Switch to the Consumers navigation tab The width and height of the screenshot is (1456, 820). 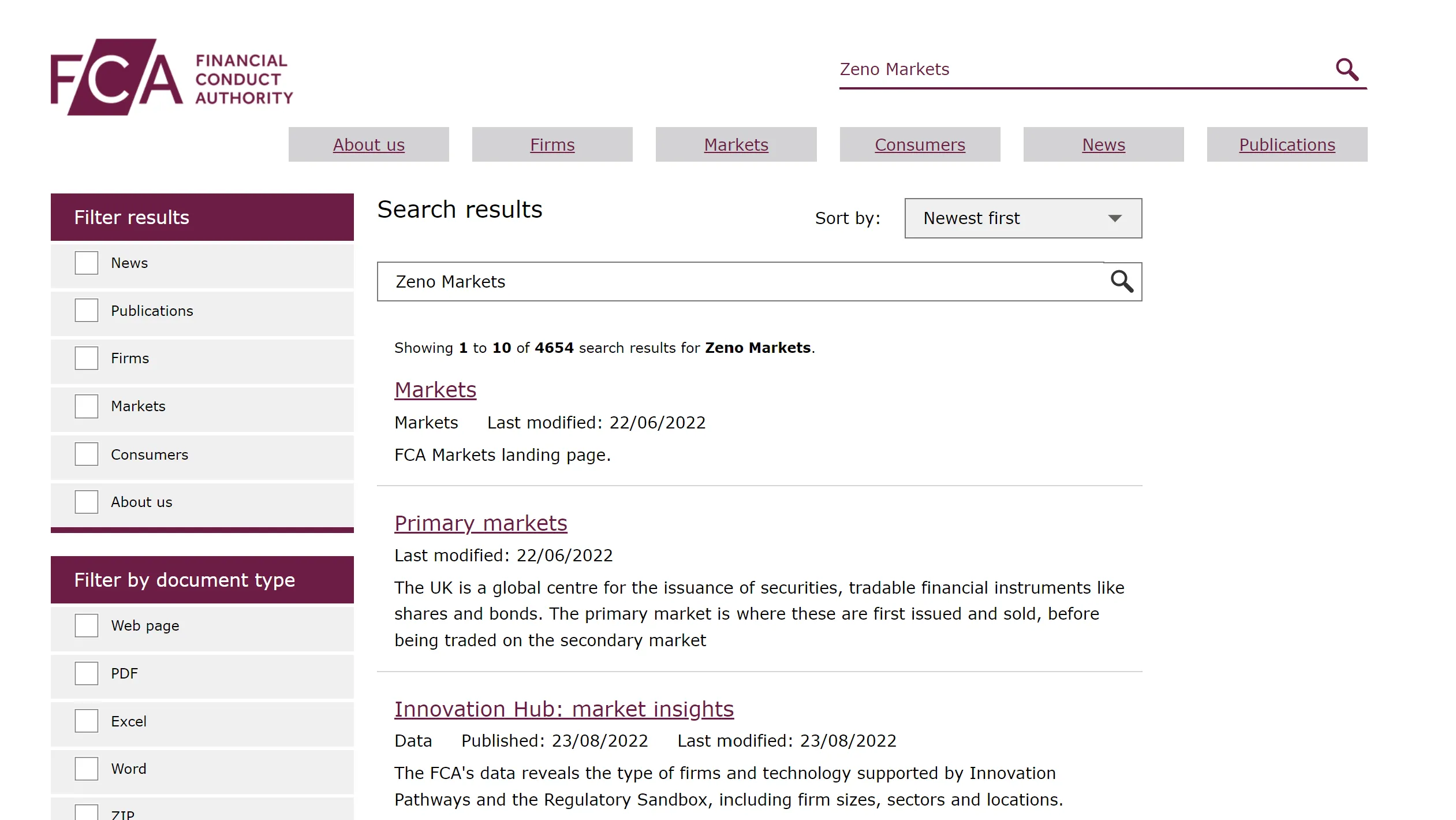click(920, 144)
